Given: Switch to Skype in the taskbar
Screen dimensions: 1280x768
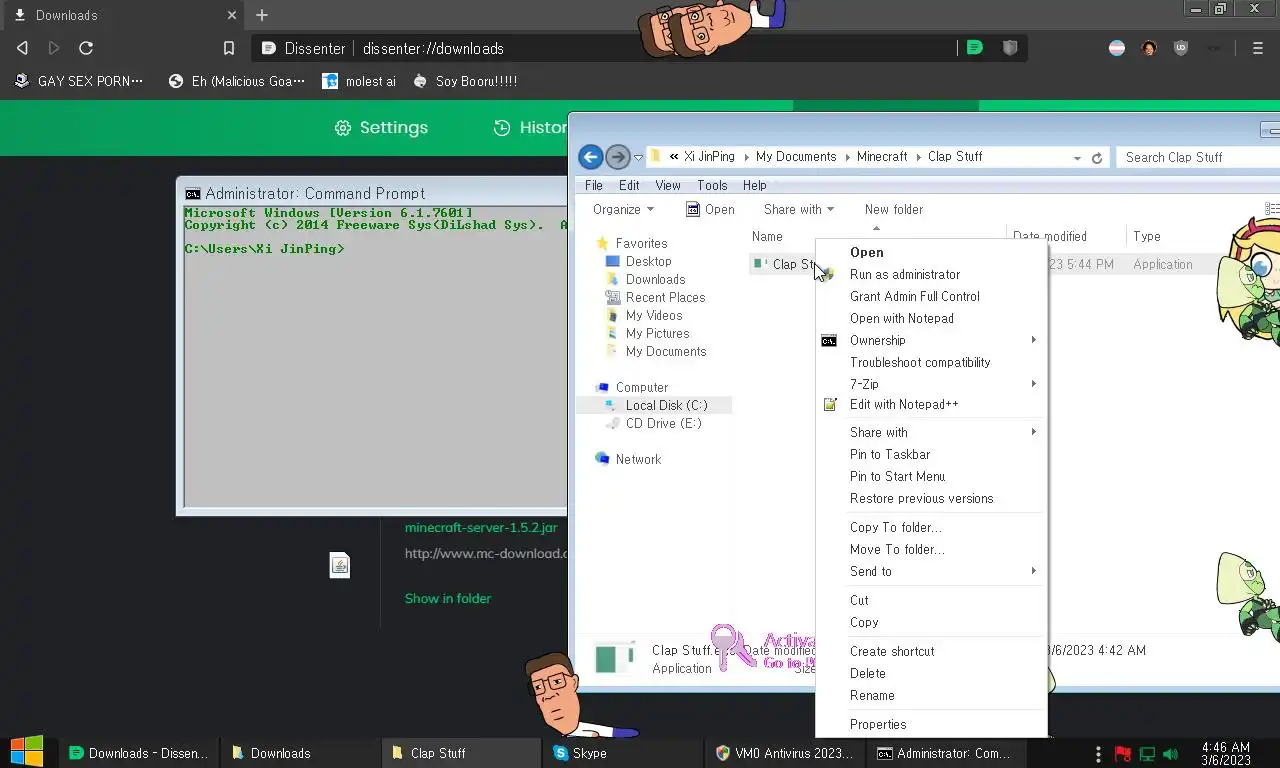Looking at the screenshot, I should [622, 753].
